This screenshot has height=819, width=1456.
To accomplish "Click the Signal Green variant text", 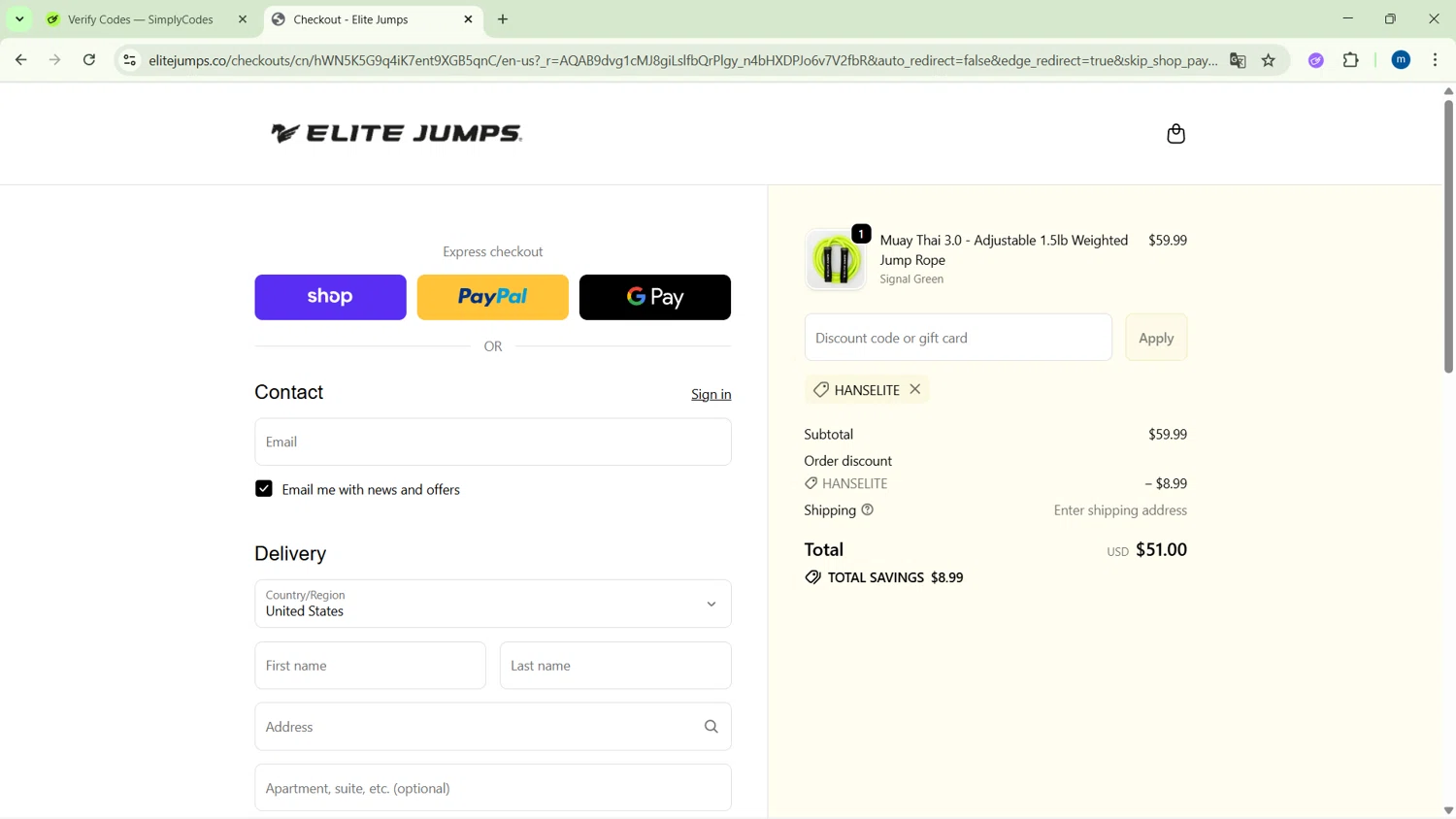I will click(x=911, y=279).
